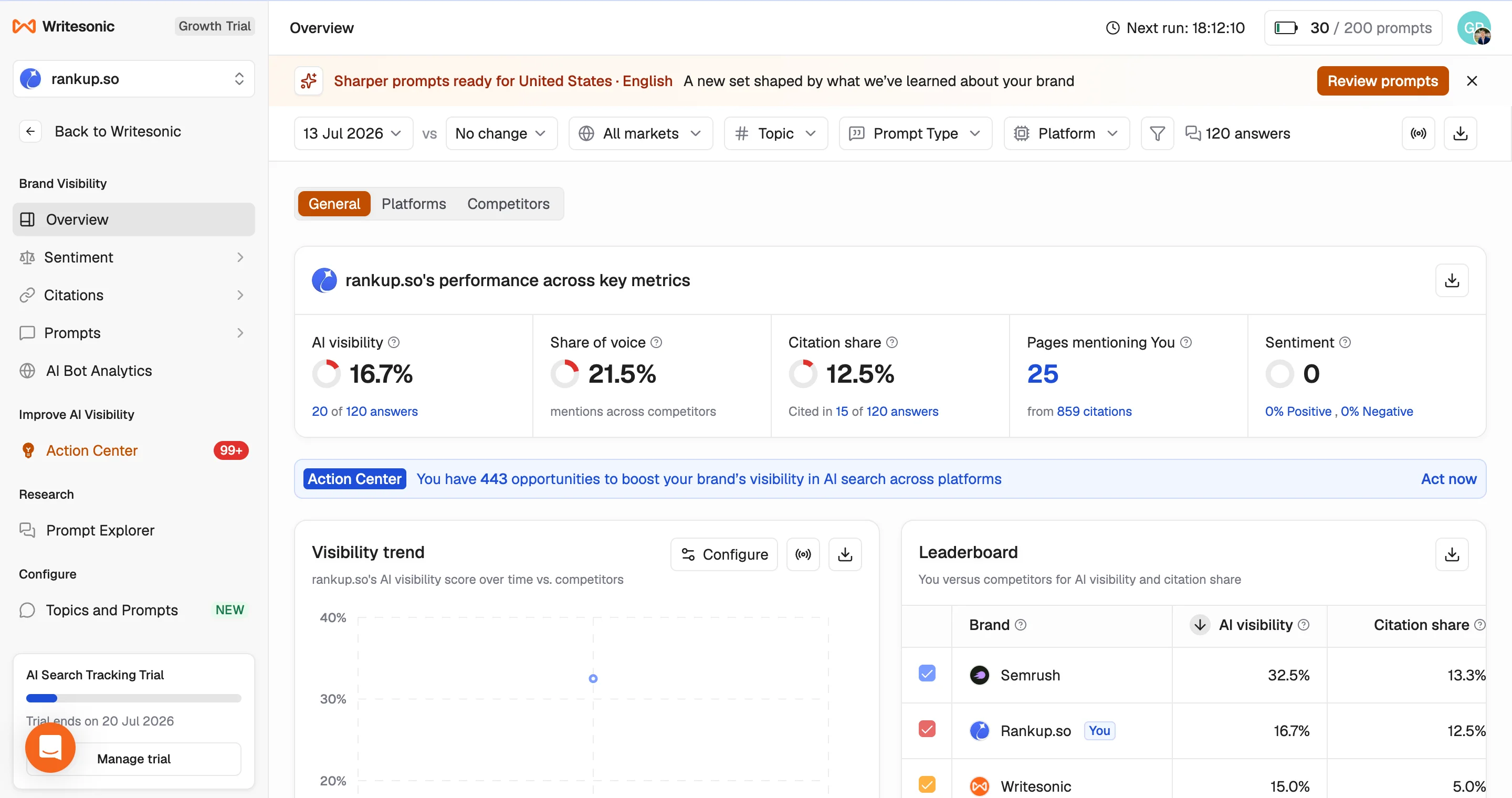The height and width of the screenshot is (798, 1512).
Task: Toggle the Writesonic checkbox in the Leaderboard
Action: coord(927,784)
